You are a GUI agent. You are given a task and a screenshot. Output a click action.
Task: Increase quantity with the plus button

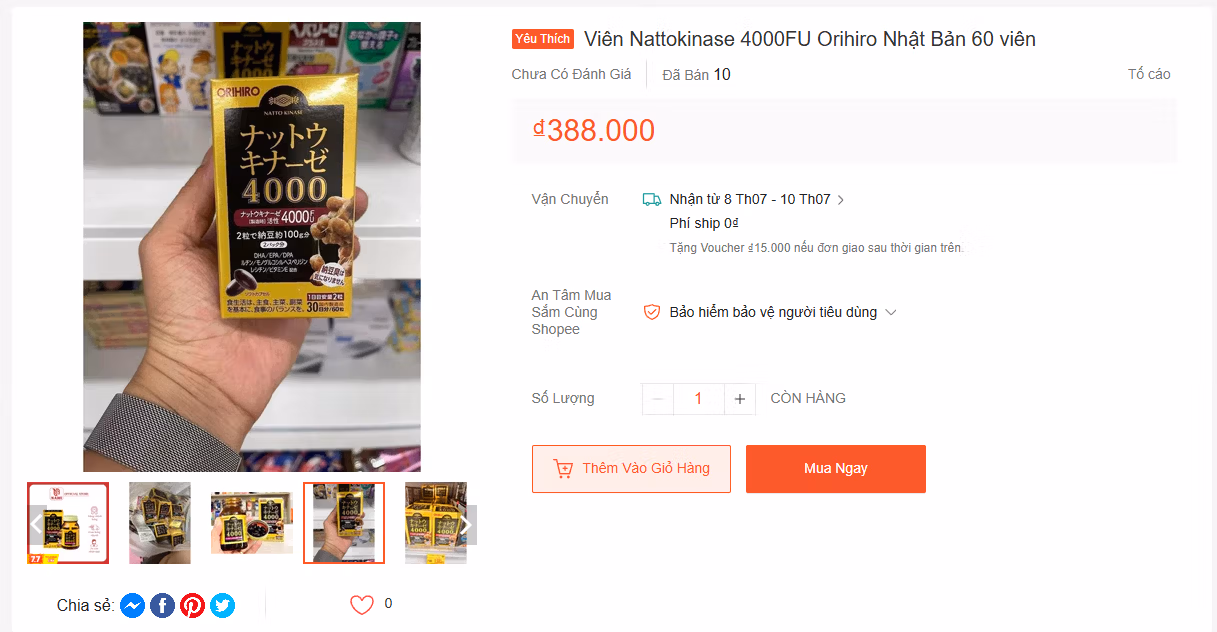(739, 398)
